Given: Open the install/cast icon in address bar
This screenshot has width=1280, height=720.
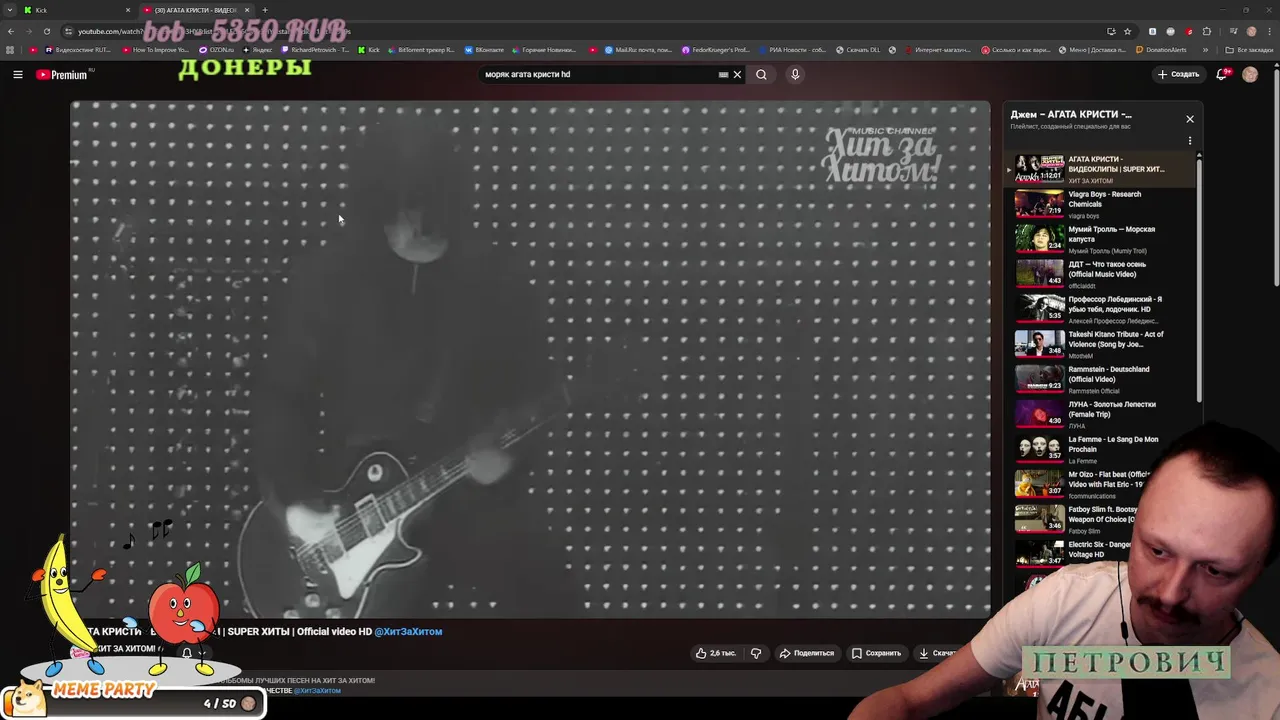Looking at the screenshot, I should [x=1111, y=31].
